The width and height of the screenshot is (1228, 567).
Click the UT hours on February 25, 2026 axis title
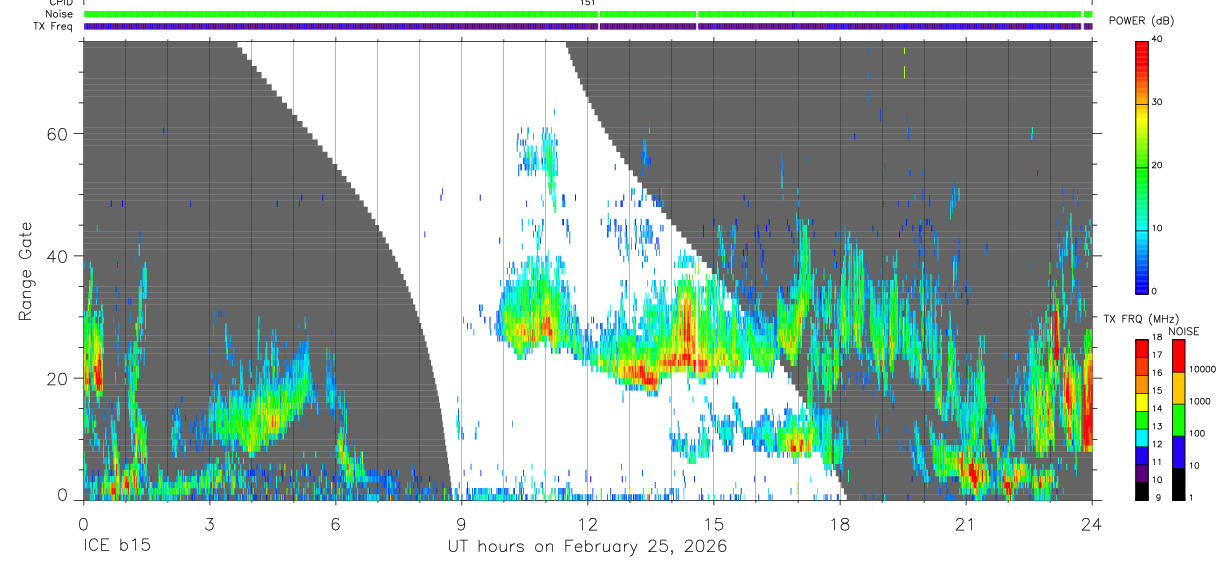click(586, 547)
